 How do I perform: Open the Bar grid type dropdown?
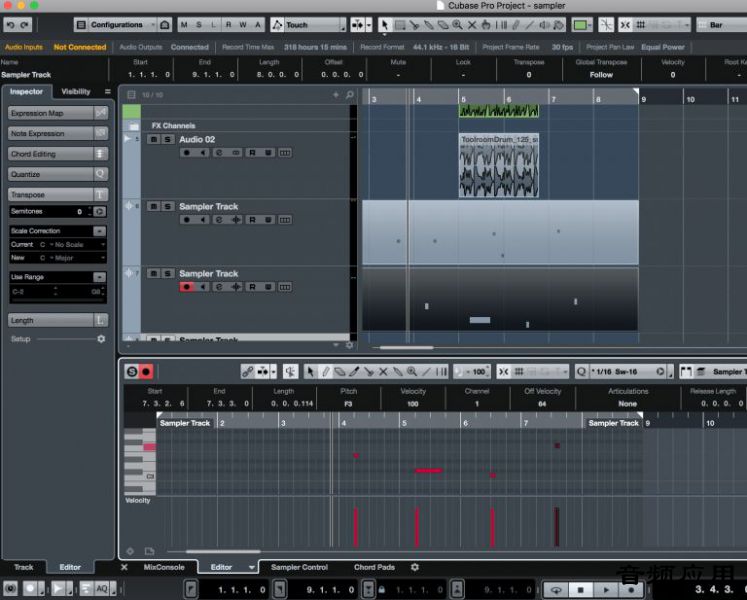[x=722, y=25]
